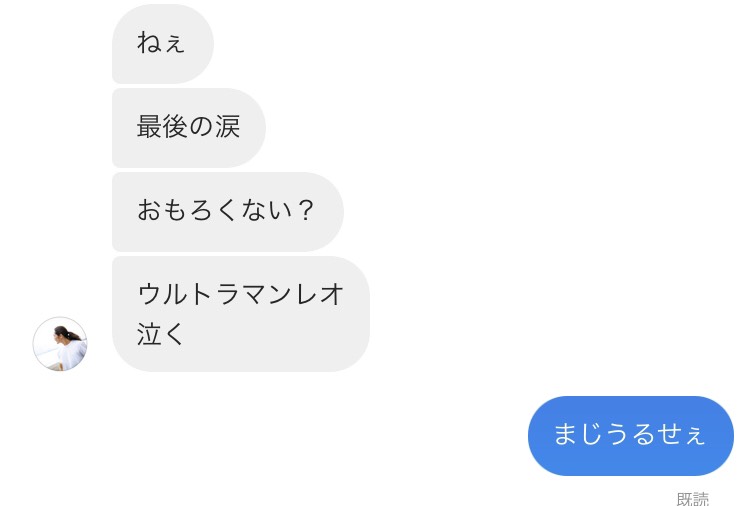Click the "既読" read receipt label

[692, 499]
